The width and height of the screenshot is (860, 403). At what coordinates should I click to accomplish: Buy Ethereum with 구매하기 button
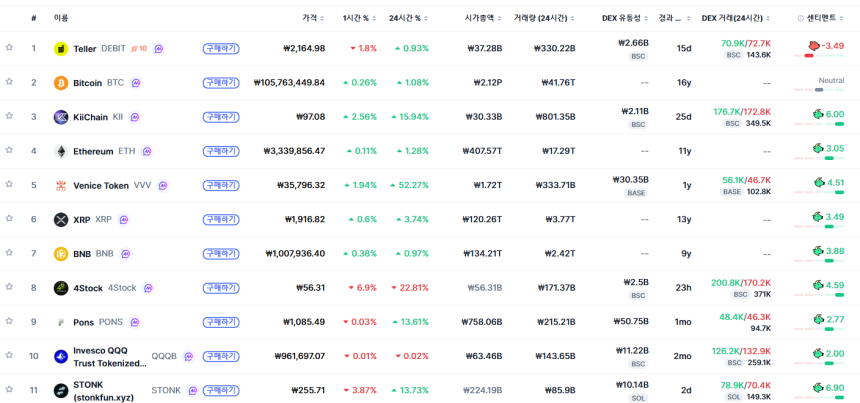pos(221,151)
